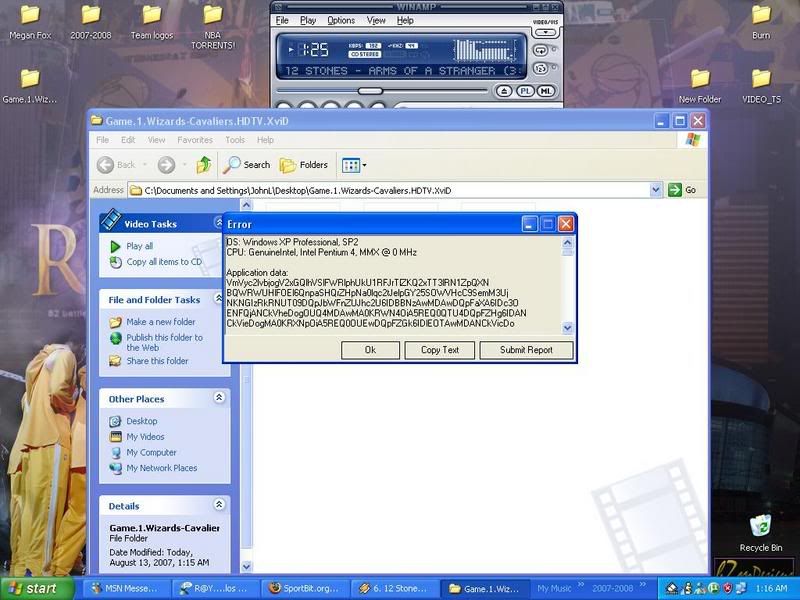Click Winamp's song seek slider handle
800x600 pixels.
(370, 91)
